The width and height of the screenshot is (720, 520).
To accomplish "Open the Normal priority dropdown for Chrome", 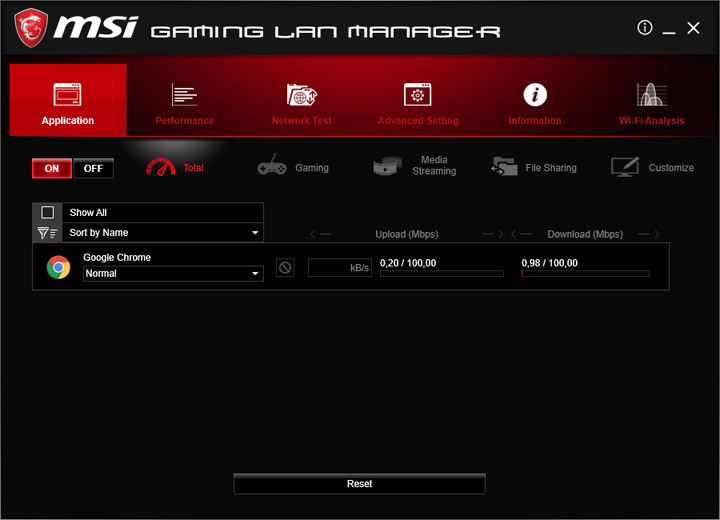I will (173, 273).
